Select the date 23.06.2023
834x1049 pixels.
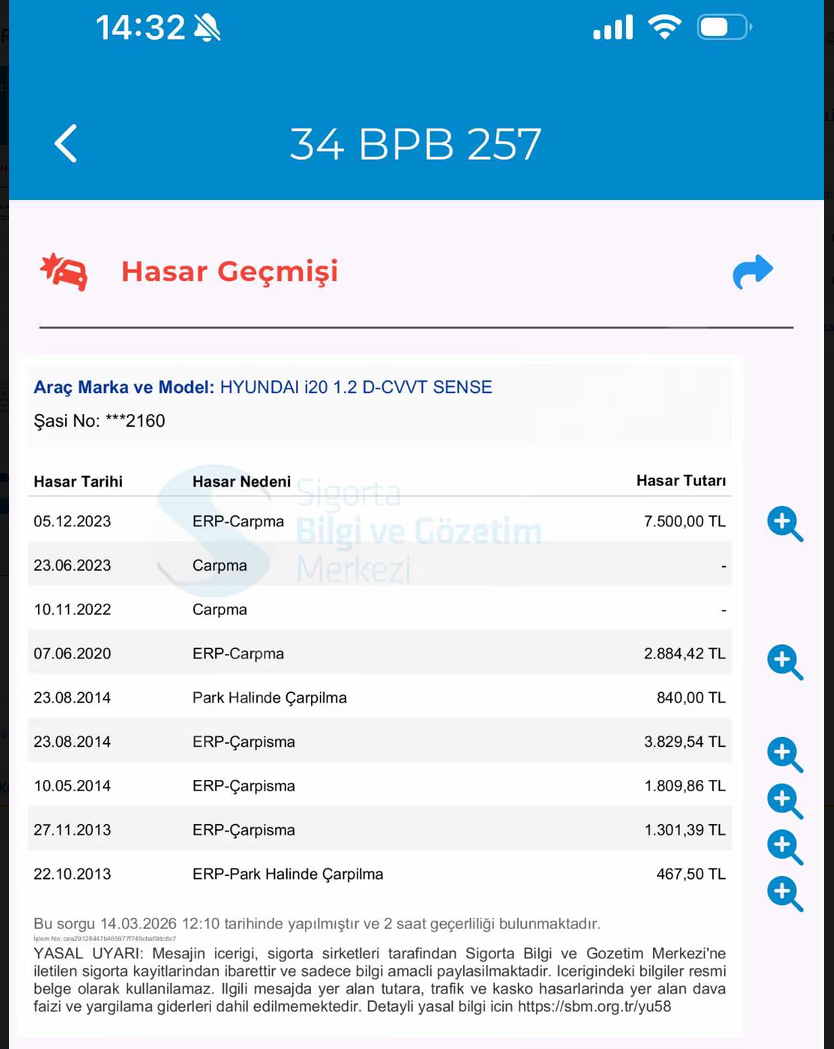click(72, 565)
